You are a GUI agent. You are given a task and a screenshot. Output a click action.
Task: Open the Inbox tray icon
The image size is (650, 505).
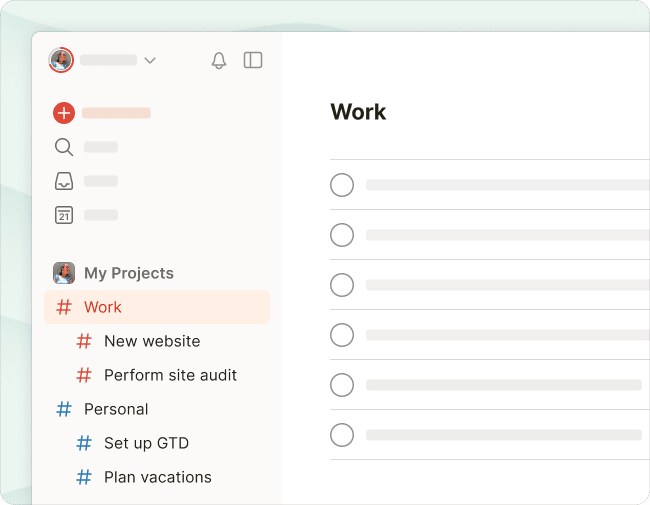coord(64,181)
